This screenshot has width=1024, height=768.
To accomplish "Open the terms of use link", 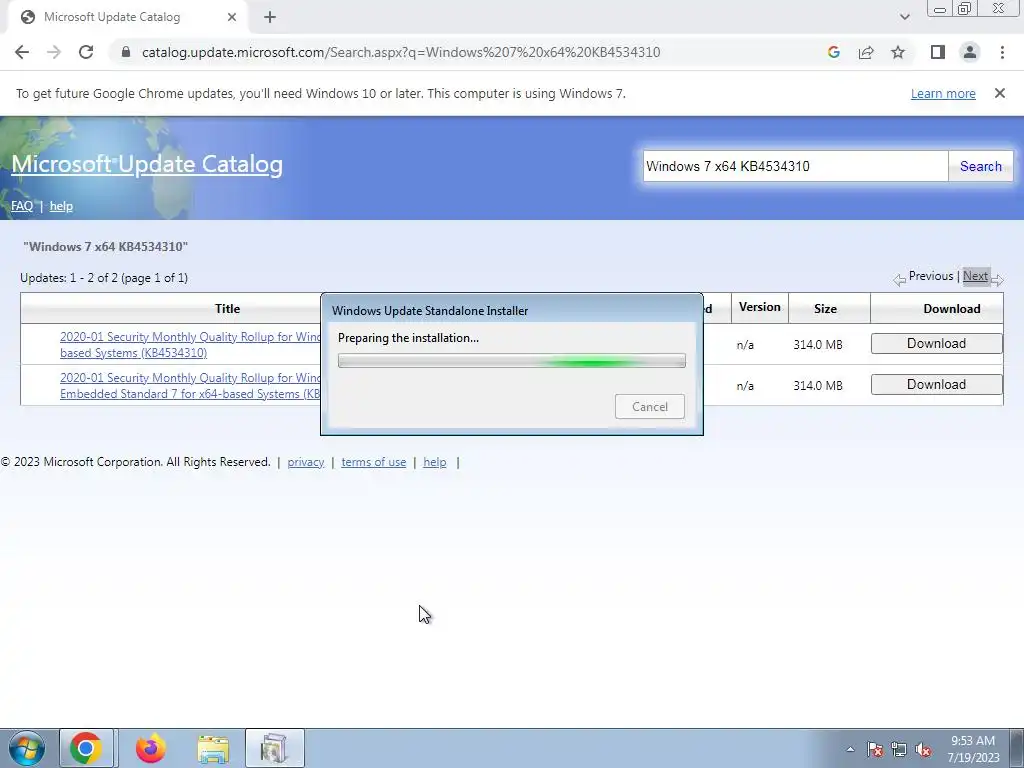I will (374, 462).
